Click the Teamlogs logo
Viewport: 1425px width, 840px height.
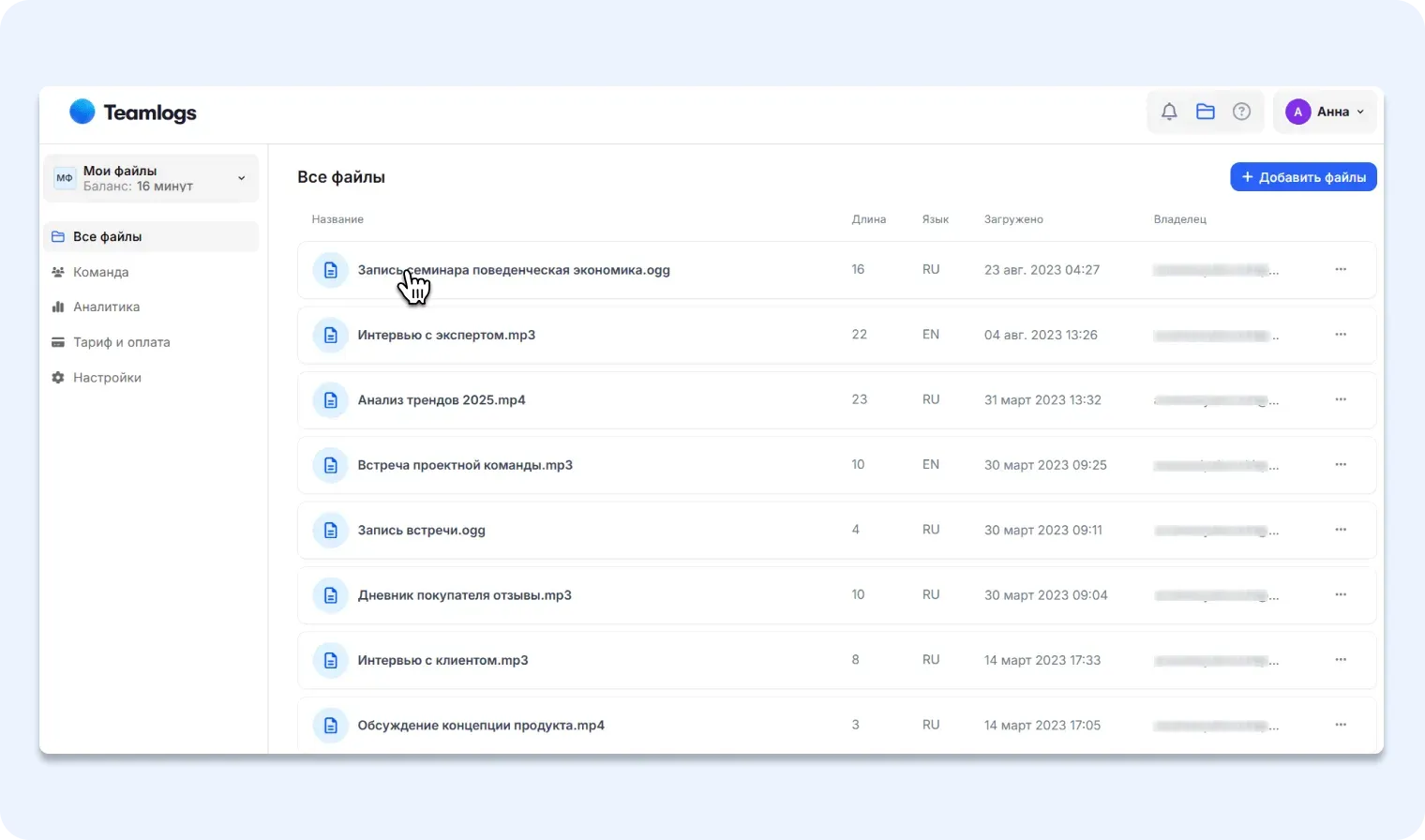pyautogui.click(x=133, y=112)
